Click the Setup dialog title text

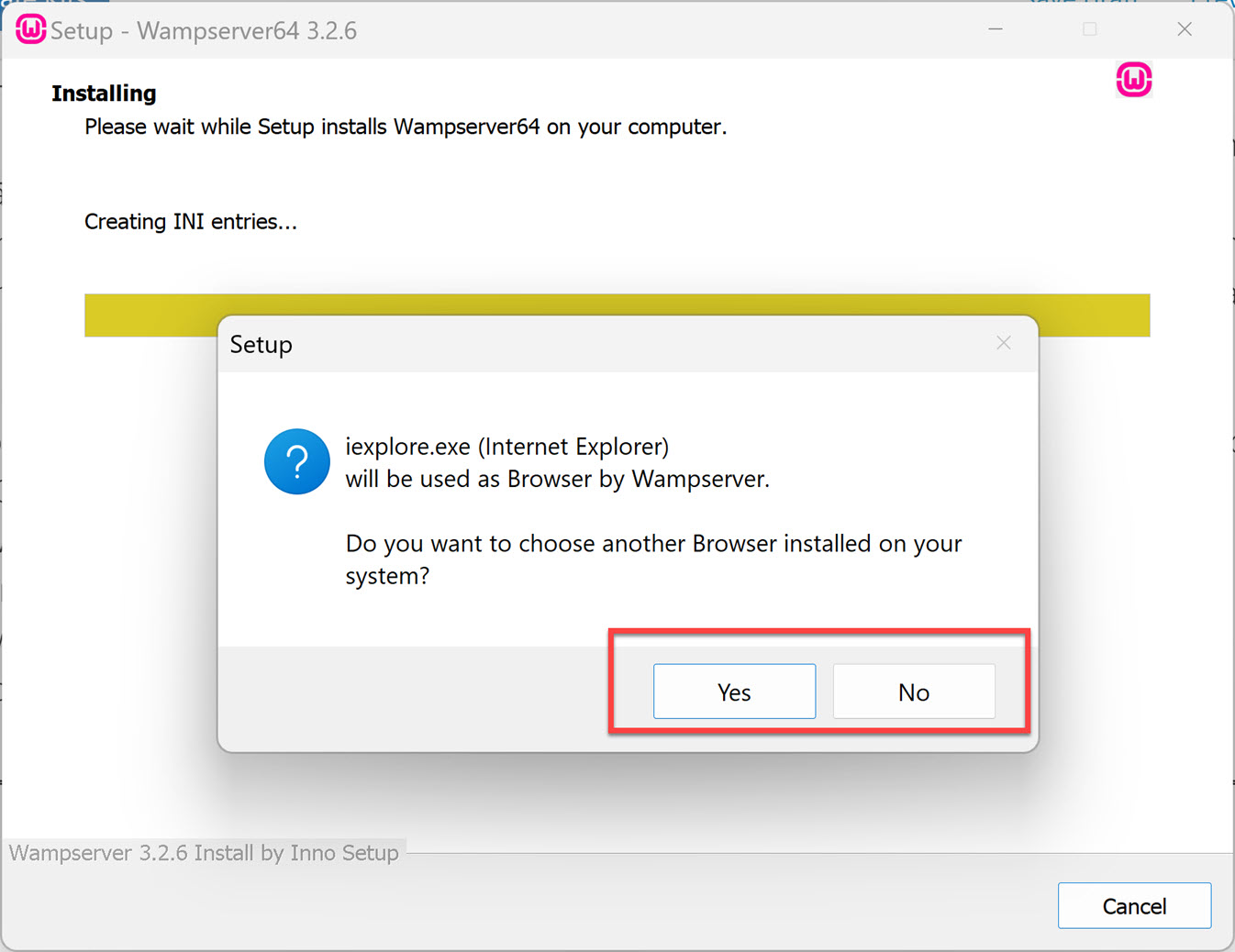(x=261, y=344)
